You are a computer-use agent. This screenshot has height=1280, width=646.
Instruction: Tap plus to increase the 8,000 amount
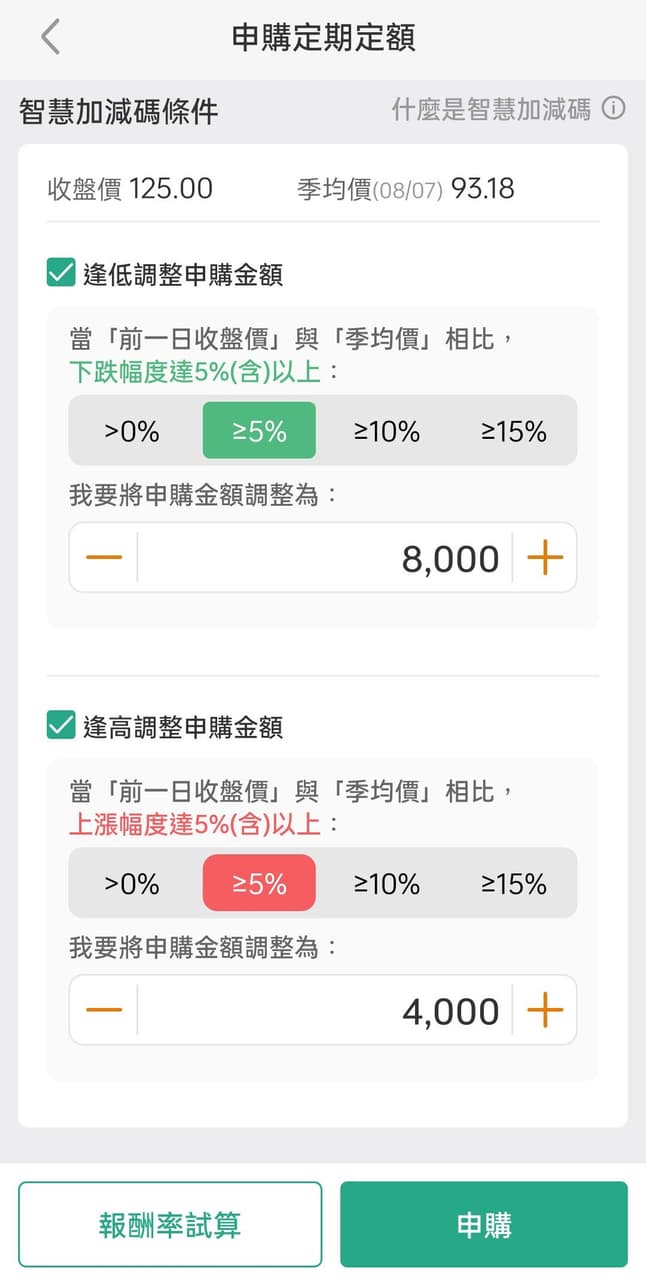tap(545, 558)
